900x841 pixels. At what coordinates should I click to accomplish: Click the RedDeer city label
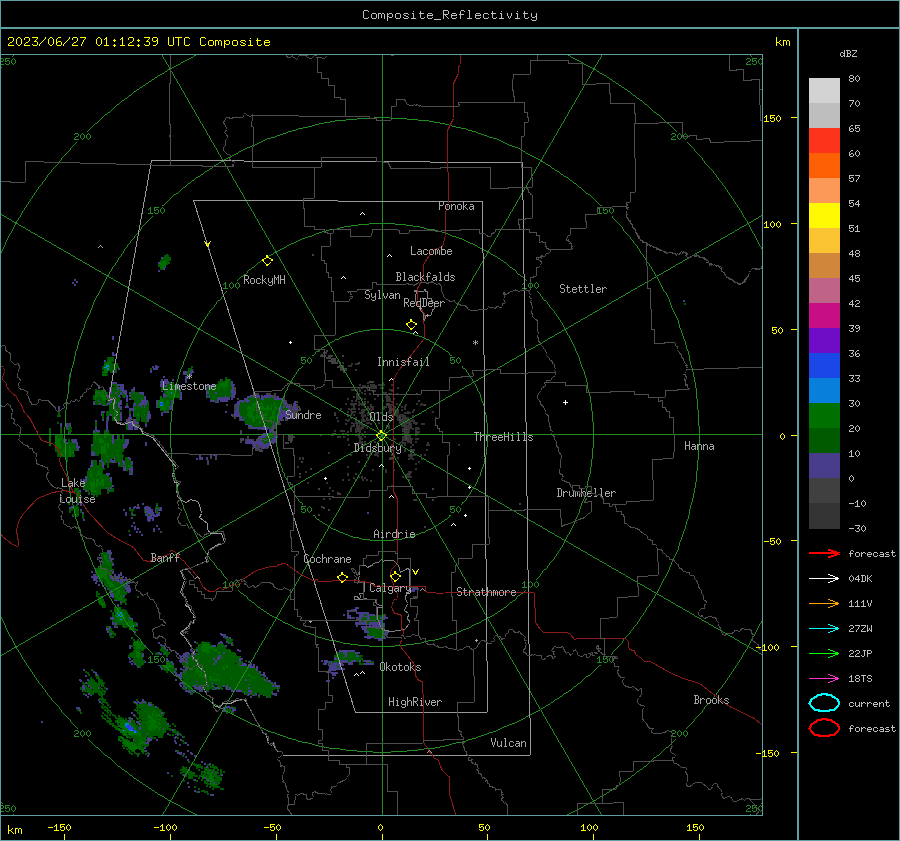[x=424, y=303]
